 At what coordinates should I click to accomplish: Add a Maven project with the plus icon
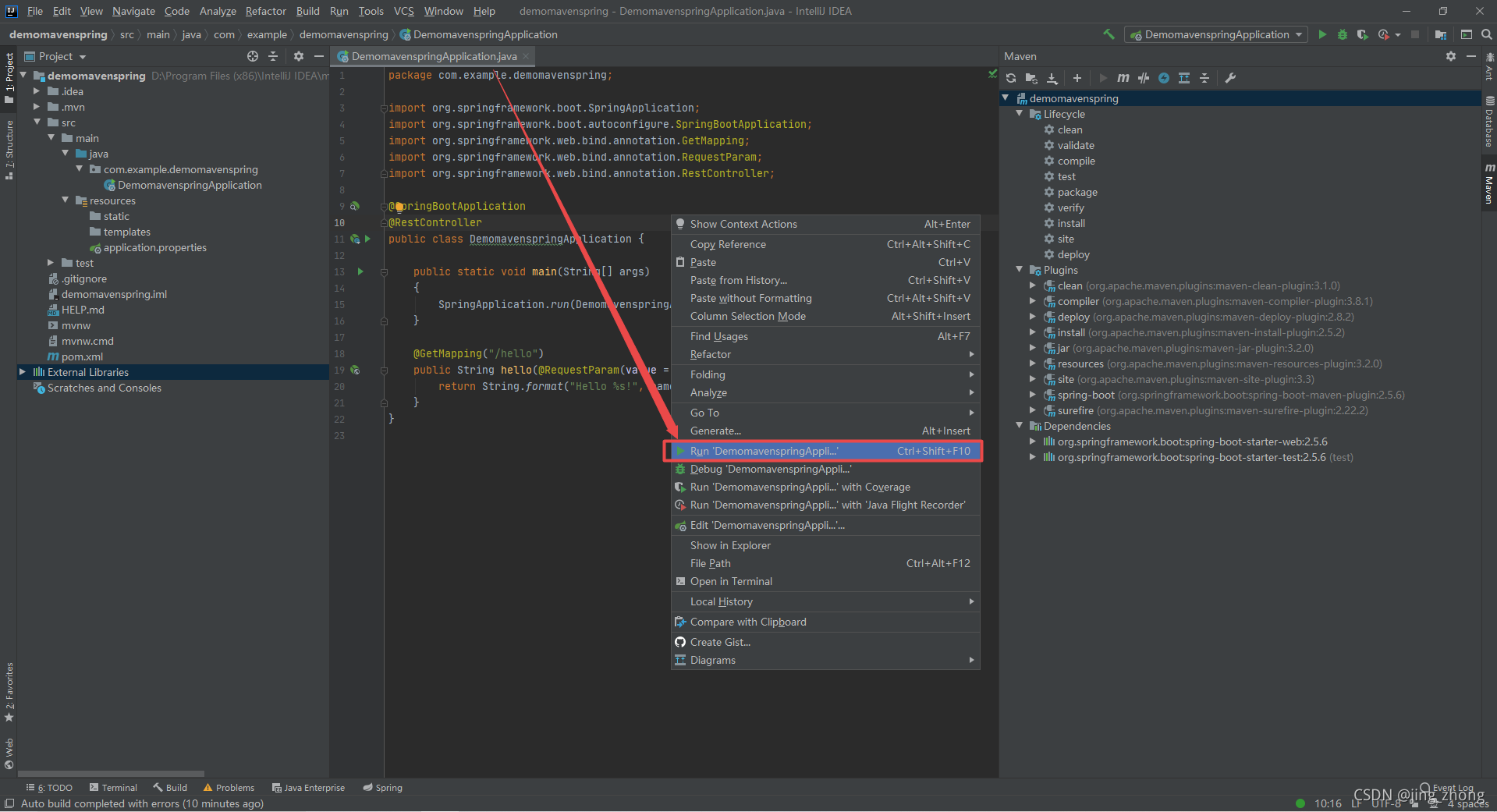pyautogui.click(x=1077, y=78)
